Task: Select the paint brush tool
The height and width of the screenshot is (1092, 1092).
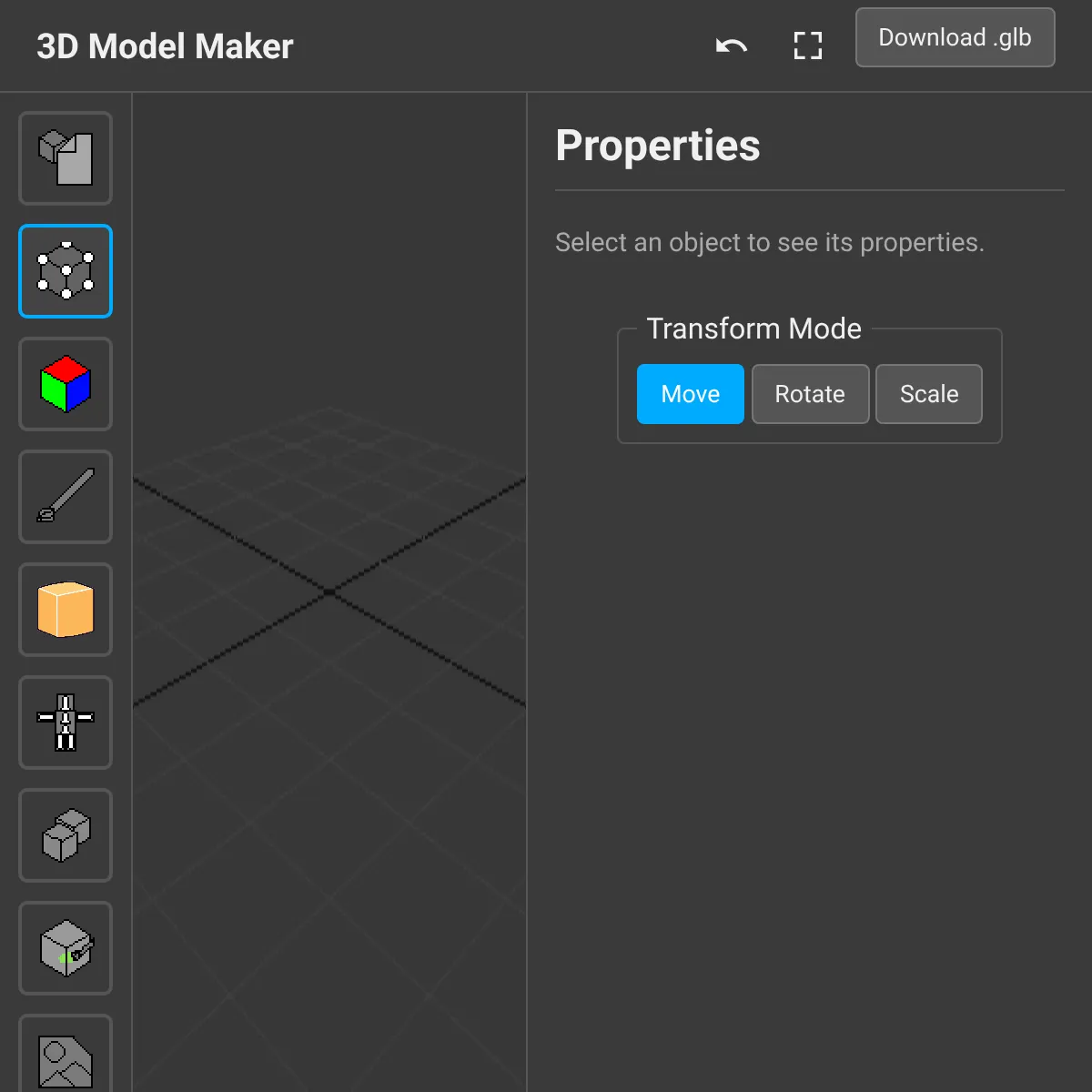Action: (x=66, y=497)
